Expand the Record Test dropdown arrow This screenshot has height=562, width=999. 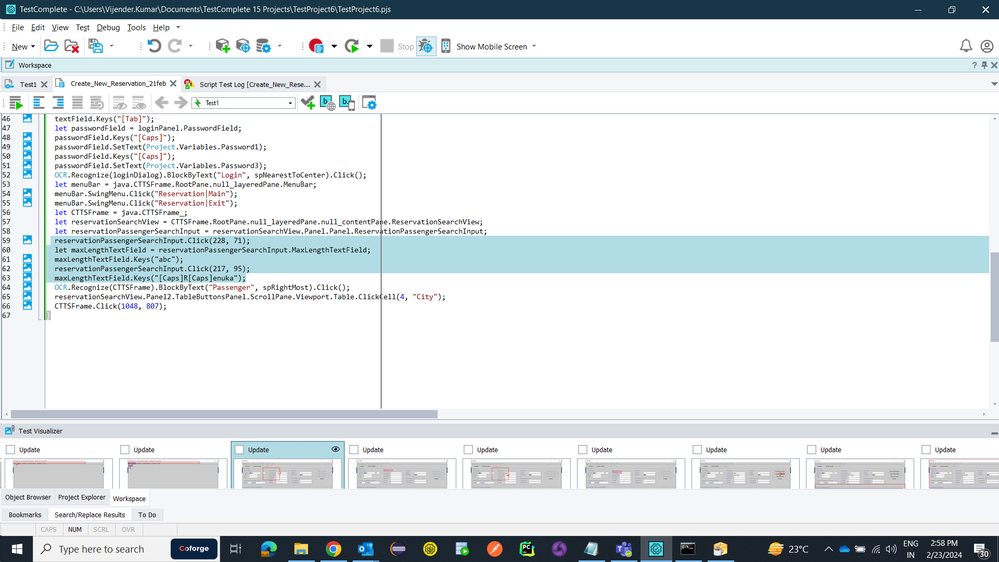click(x=334, y=46)
